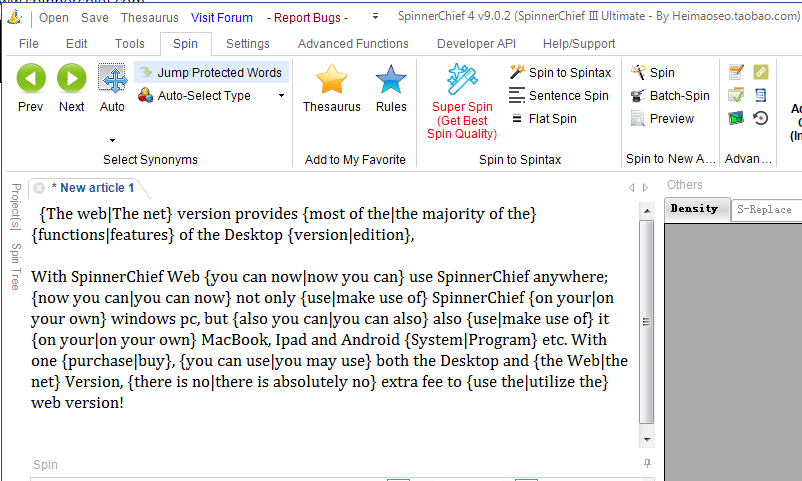Click the Thesaurus star icon

331,79
